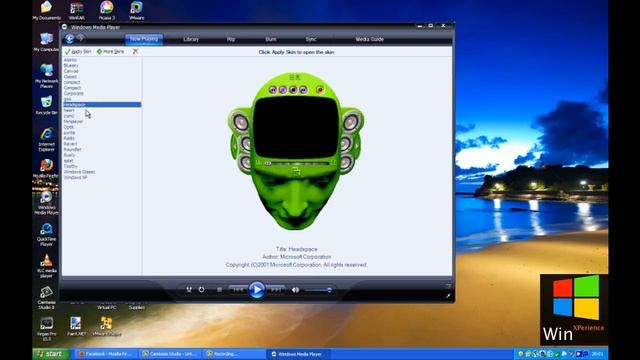Select goo skin in list
The image size is (640, 360).
(67, 99)
